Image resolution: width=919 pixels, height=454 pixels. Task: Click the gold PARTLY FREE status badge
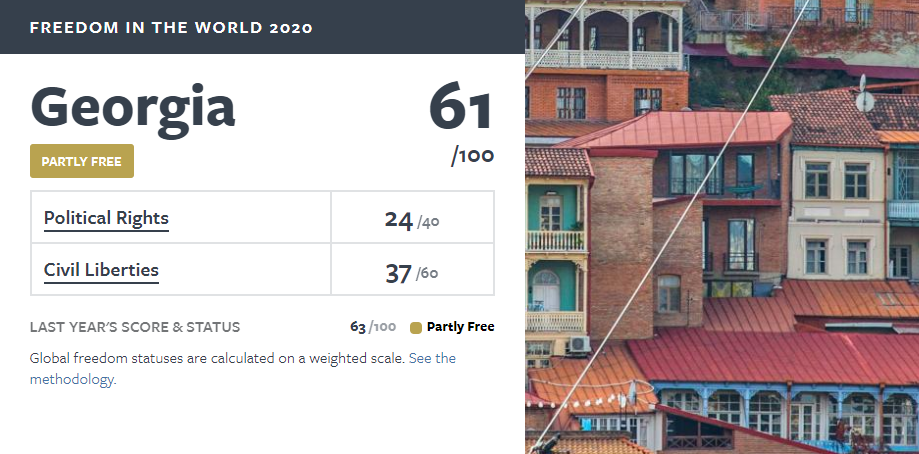point(81,161)
